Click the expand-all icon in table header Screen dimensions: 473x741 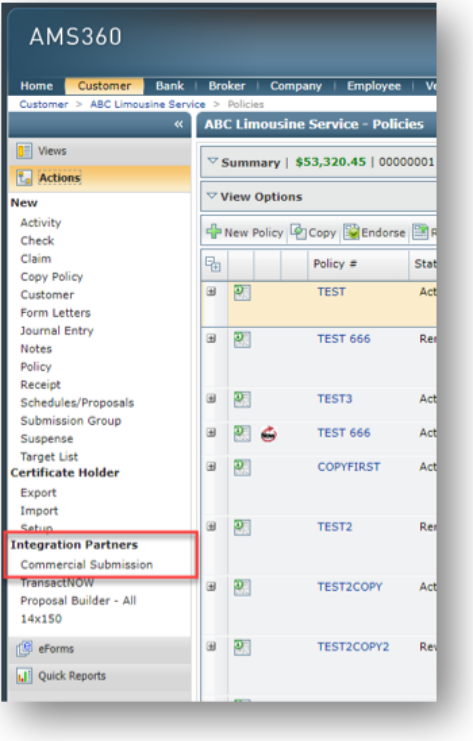coord(213,264)
